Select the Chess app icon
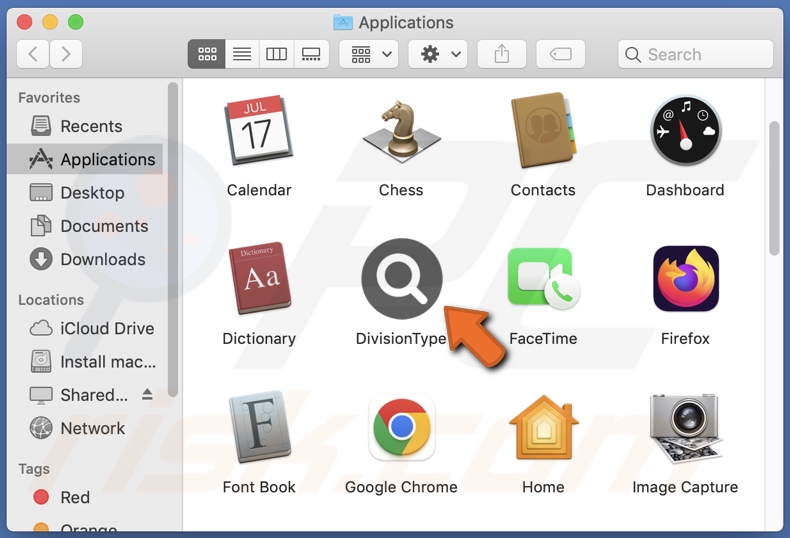Viewport: 790px width, 538px height. point(401,131)
